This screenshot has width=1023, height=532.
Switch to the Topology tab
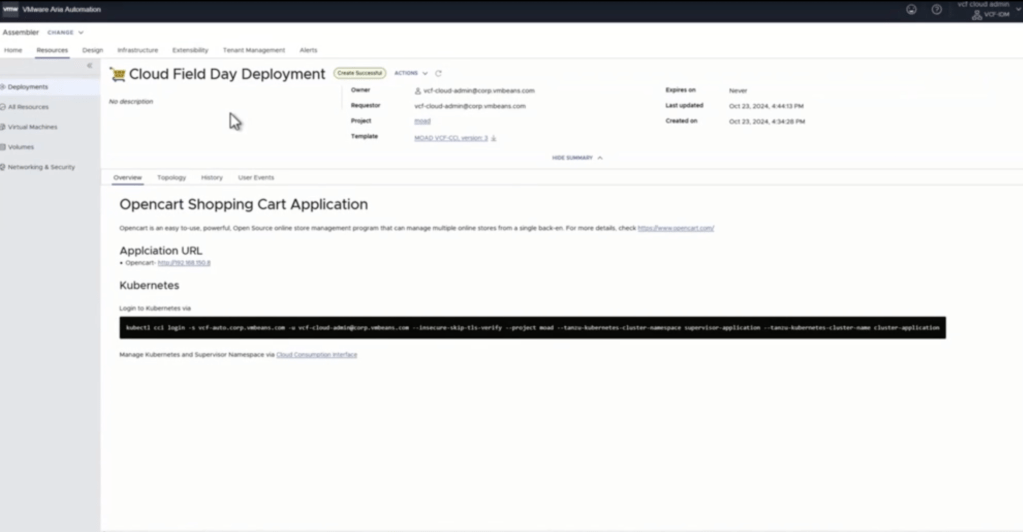(171, 177)
